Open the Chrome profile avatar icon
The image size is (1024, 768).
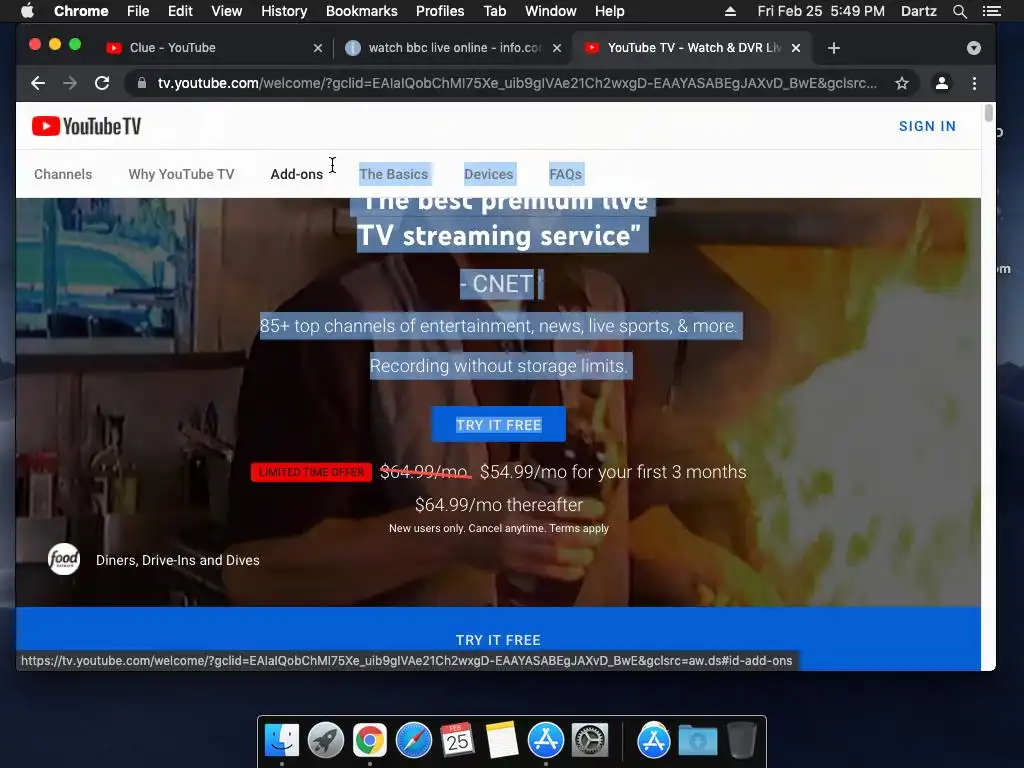(942, 83)
